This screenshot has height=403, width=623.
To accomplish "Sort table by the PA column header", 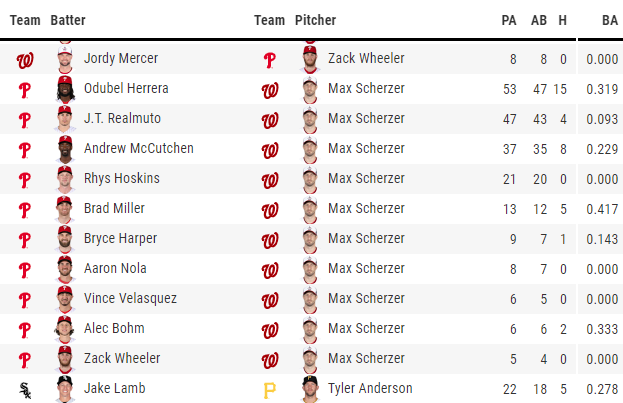I will [509, 20].
